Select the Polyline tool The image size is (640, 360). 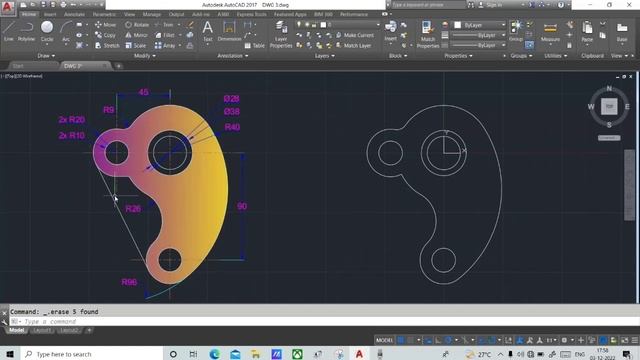(26, 32)
